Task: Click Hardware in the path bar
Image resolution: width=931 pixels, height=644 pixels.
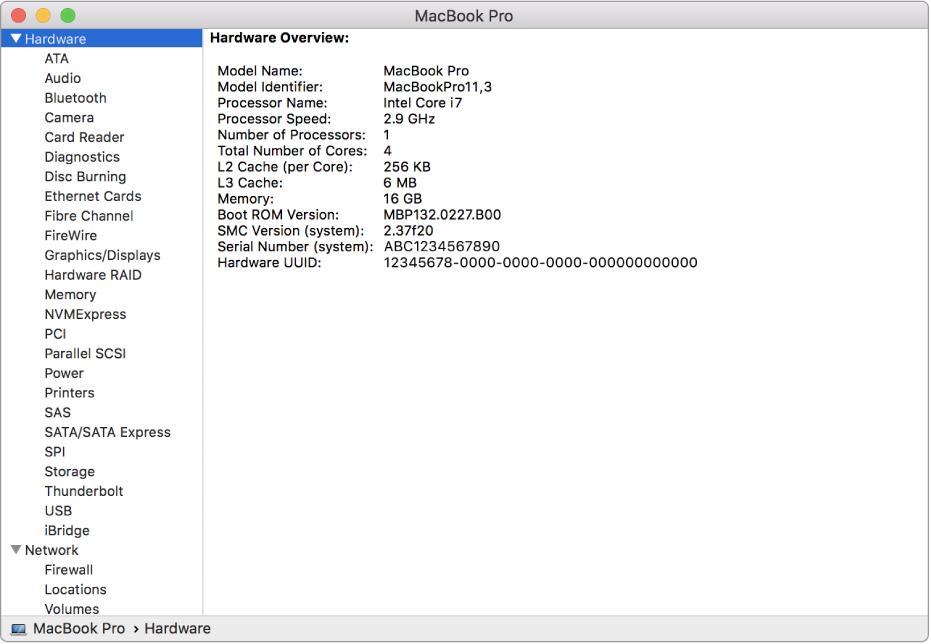Action: [178, 629]
